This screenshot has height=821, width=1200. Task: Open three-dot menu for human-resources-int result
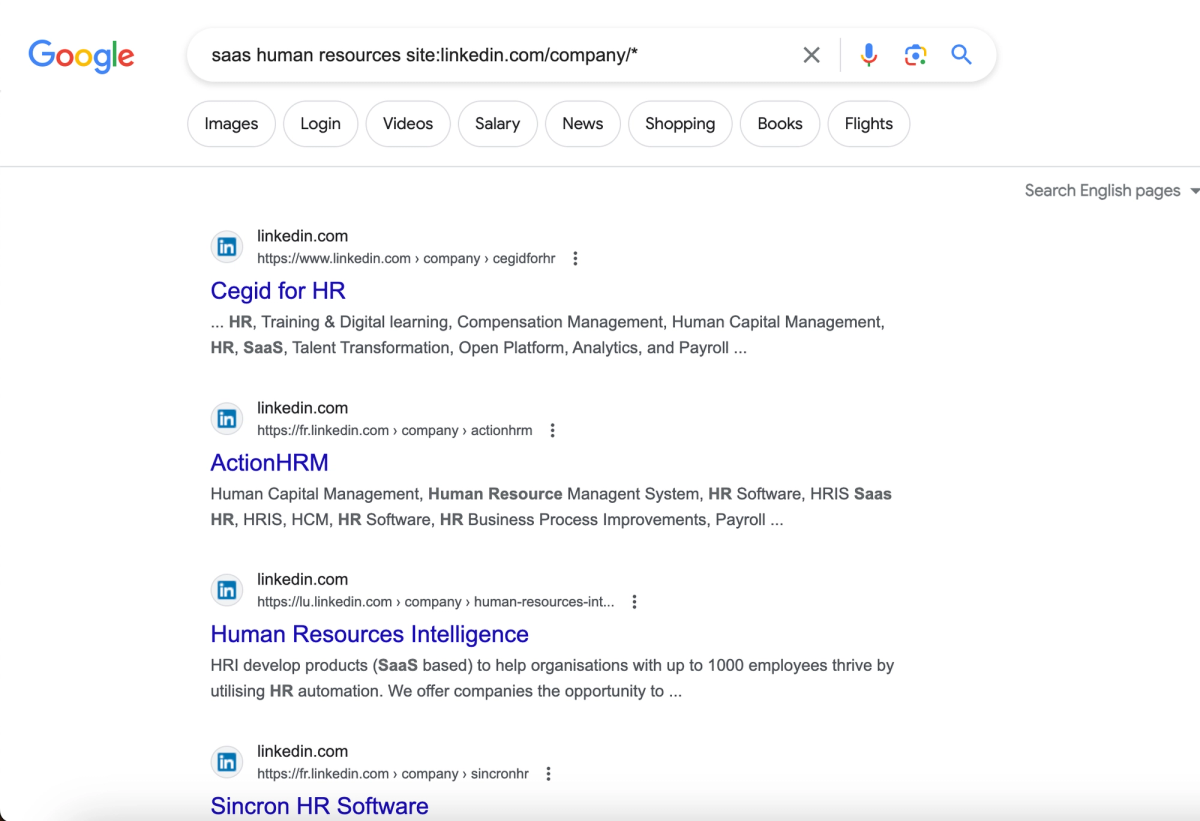634,602
